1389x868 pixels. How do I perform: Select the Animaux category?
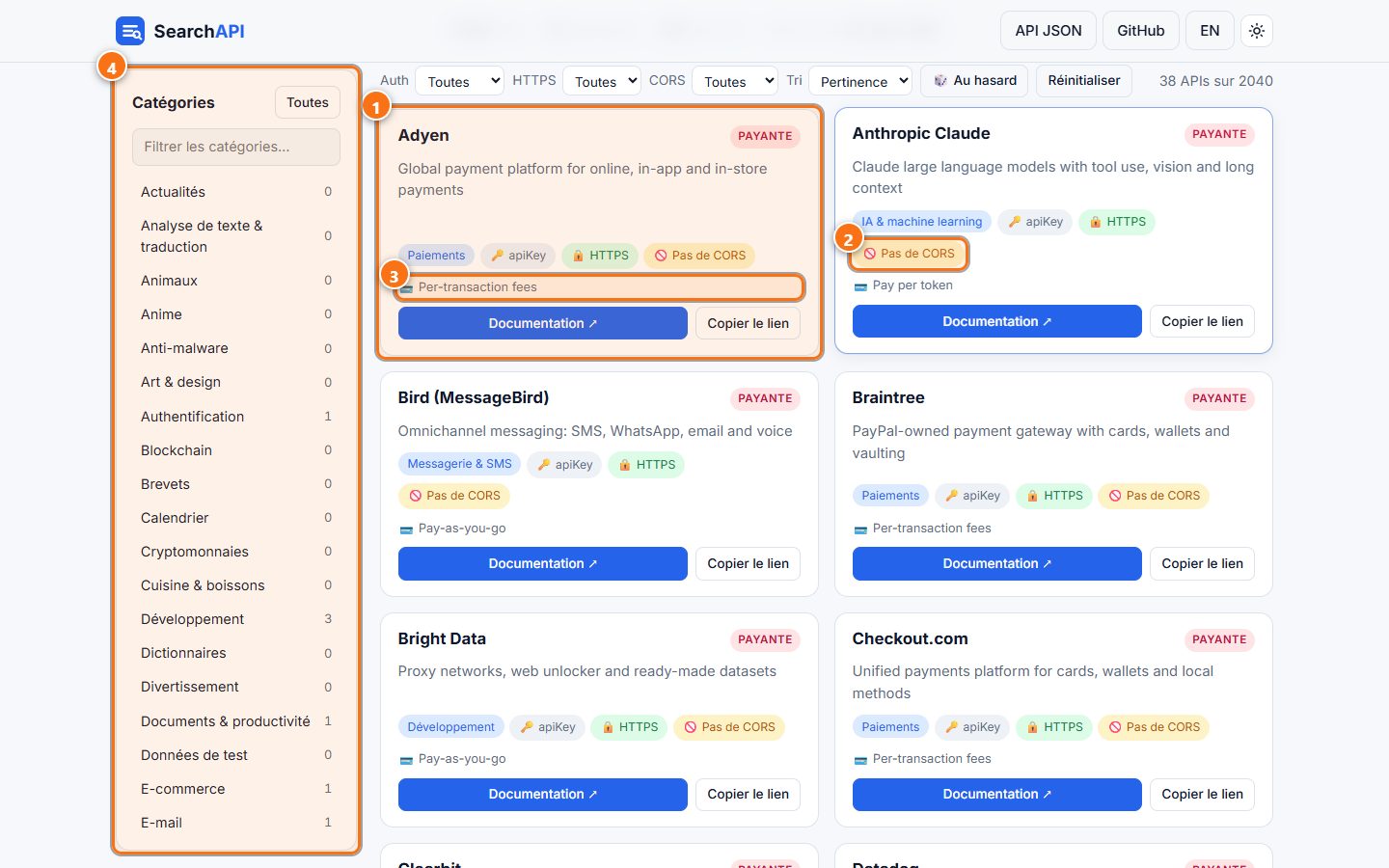pos(236,281)
